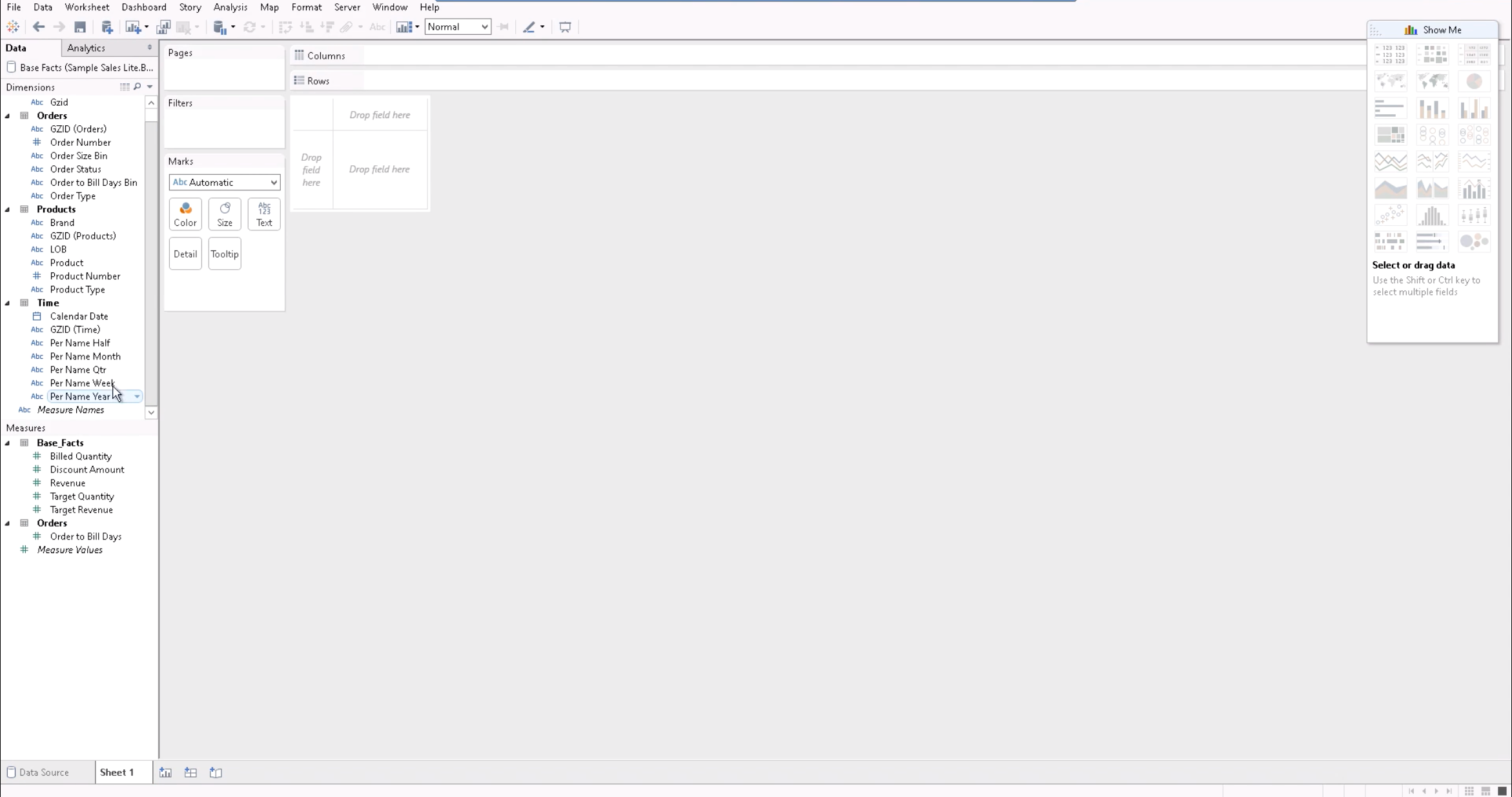Screen dimensions: 1512x797
Task: Click the Revenue measure field
Action: tap(67, 483)
